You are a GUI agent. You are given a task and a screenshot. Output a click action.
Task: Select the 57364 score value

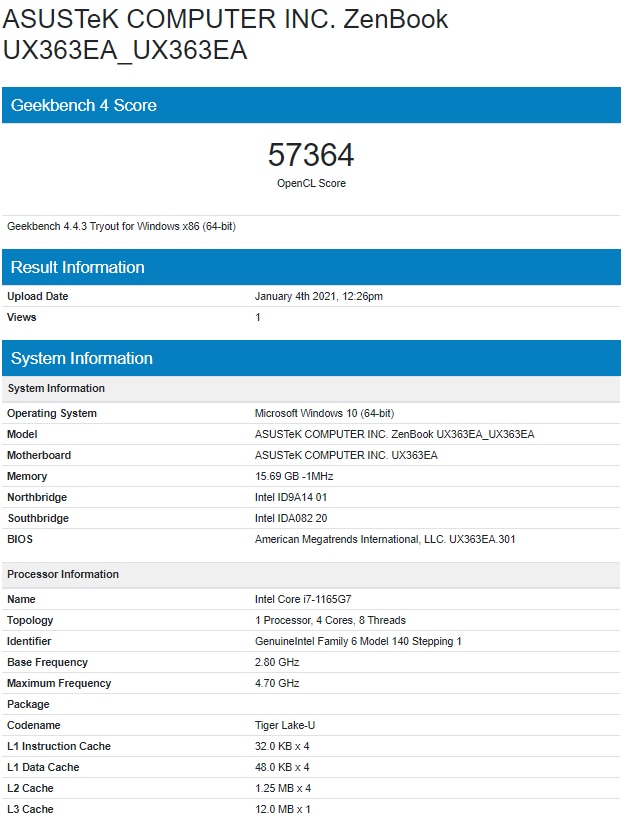pos(311,155)
